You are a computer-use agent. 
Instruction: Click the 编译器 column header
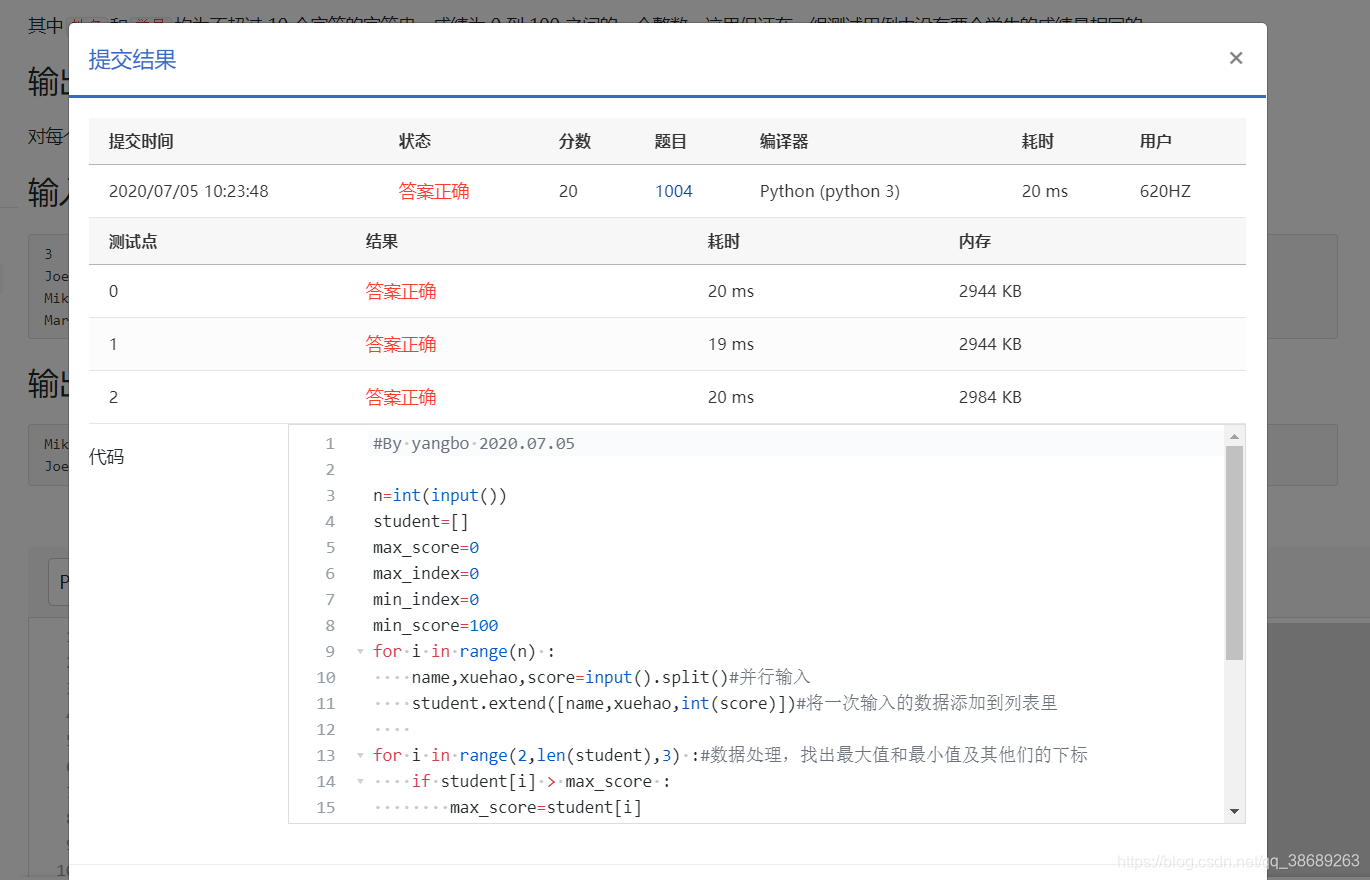[784, 141]
